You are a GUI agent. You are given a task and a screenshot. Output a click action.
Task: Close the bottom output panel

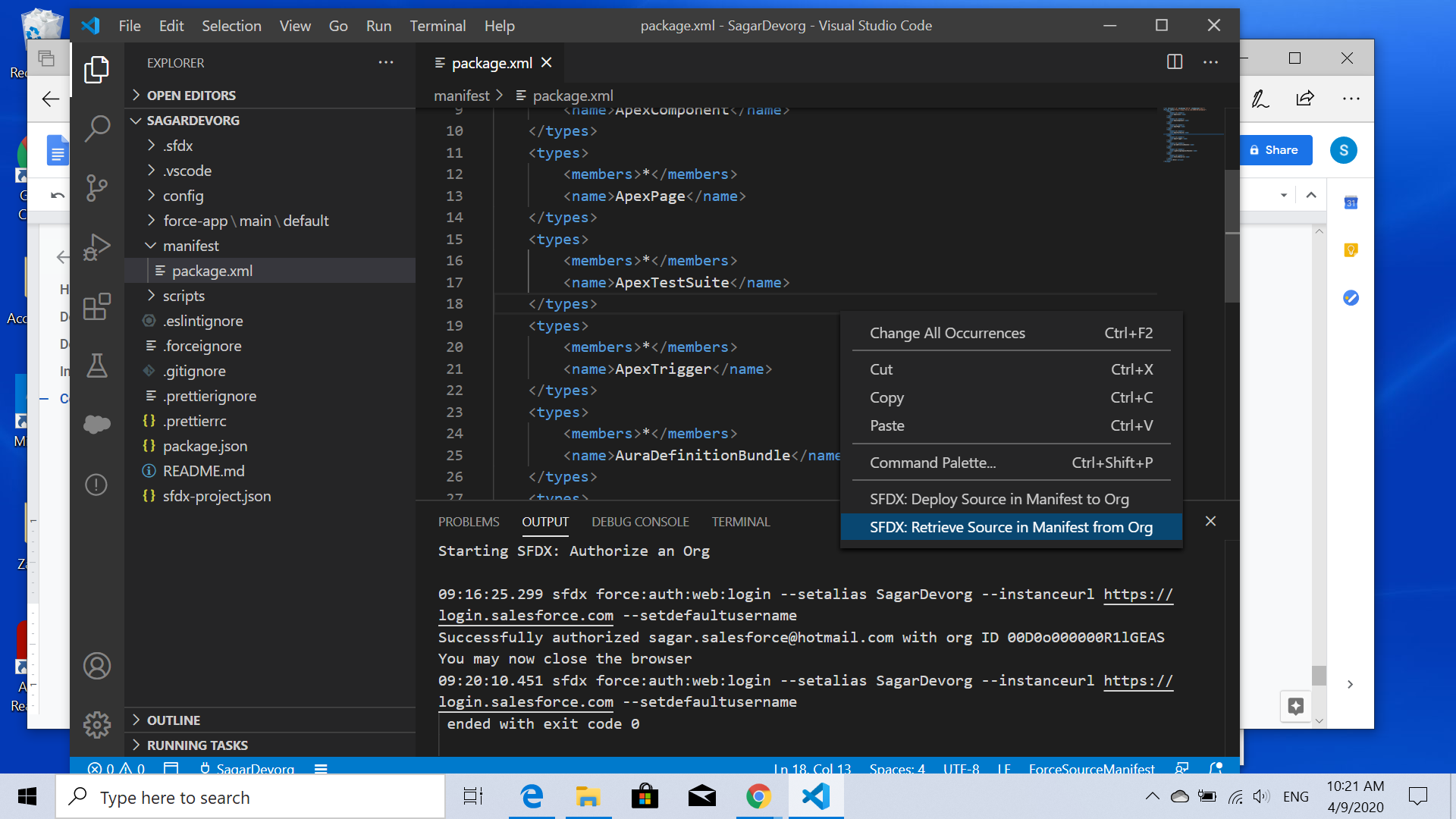point(1210,521)
